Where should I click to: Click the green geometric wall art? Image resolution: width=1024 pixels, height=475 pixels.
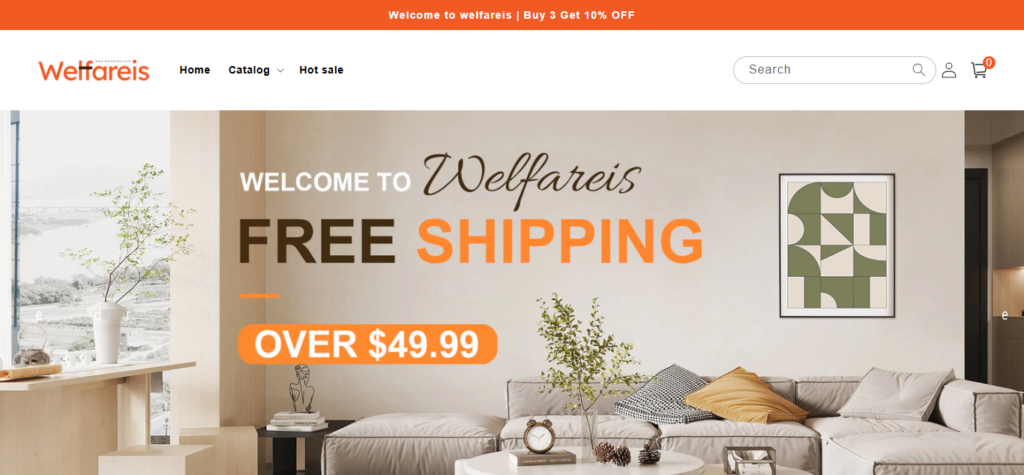pos(837,245)
